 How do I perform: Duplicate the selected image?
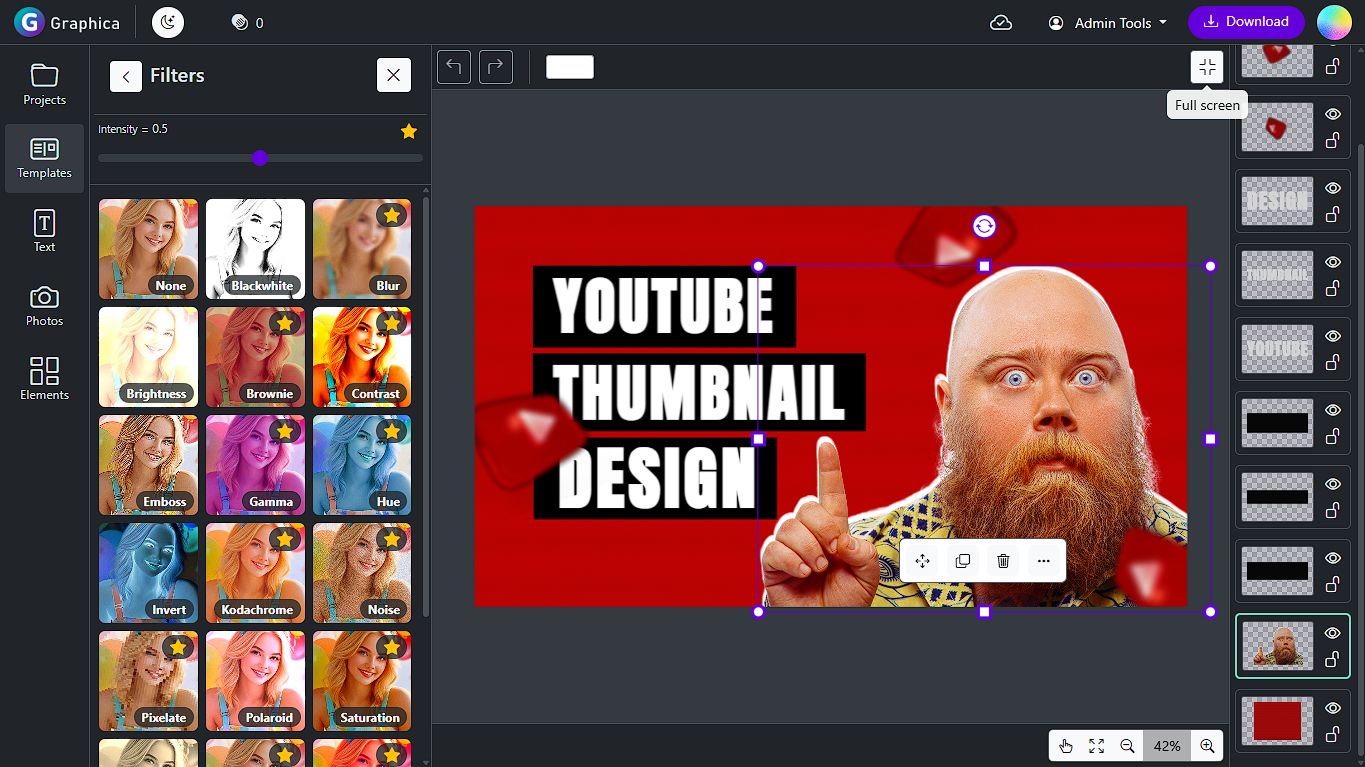click(963, 561)
